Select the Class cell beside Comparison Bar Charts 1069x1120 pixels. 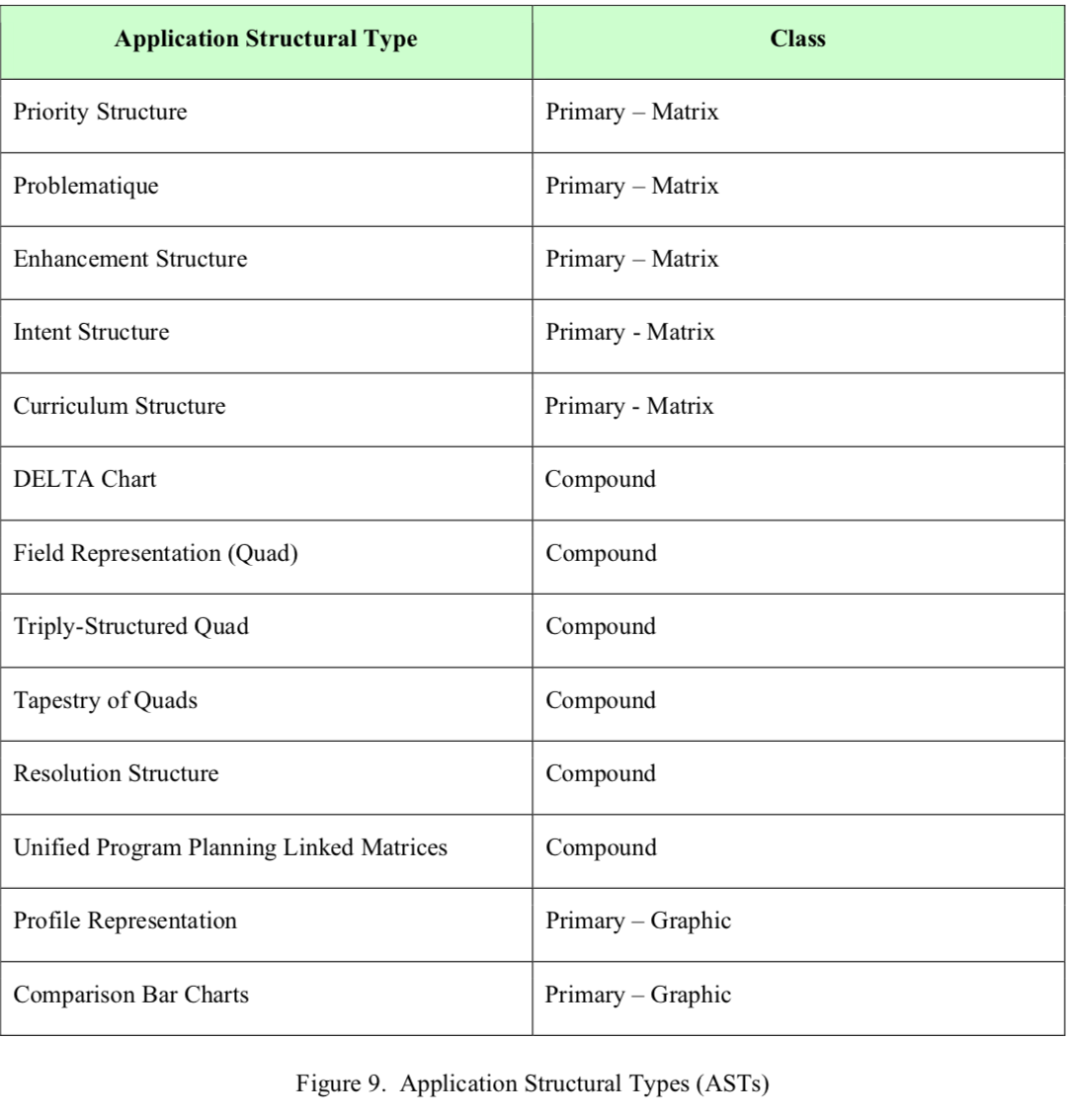point(638,995)
